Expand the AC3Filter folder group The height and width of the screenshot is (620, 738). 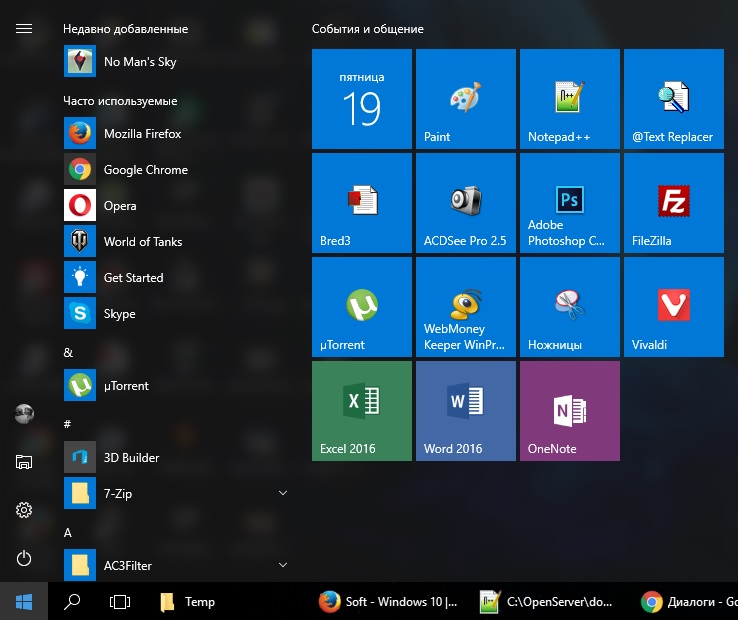pyautogui.click(x=282, y=565)
